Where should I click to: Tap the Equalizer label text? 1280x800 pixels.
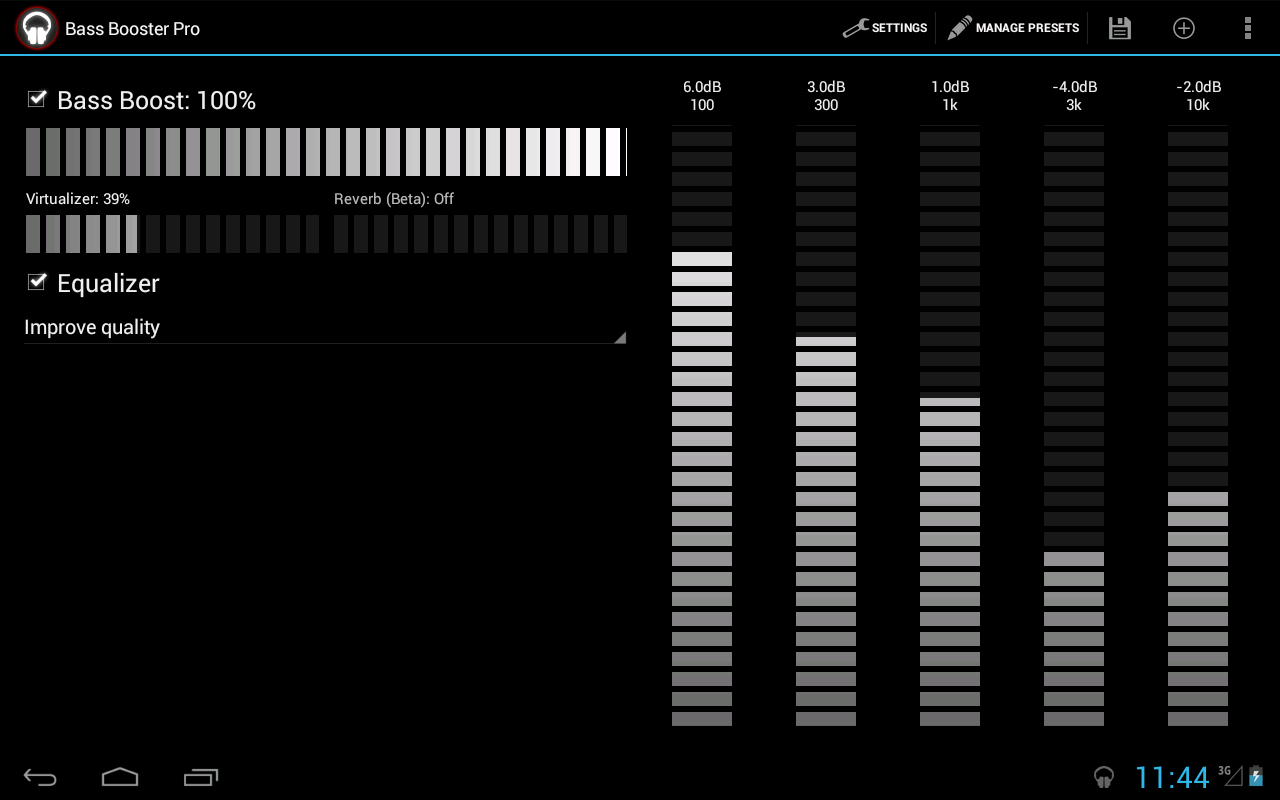click(108, 283)
